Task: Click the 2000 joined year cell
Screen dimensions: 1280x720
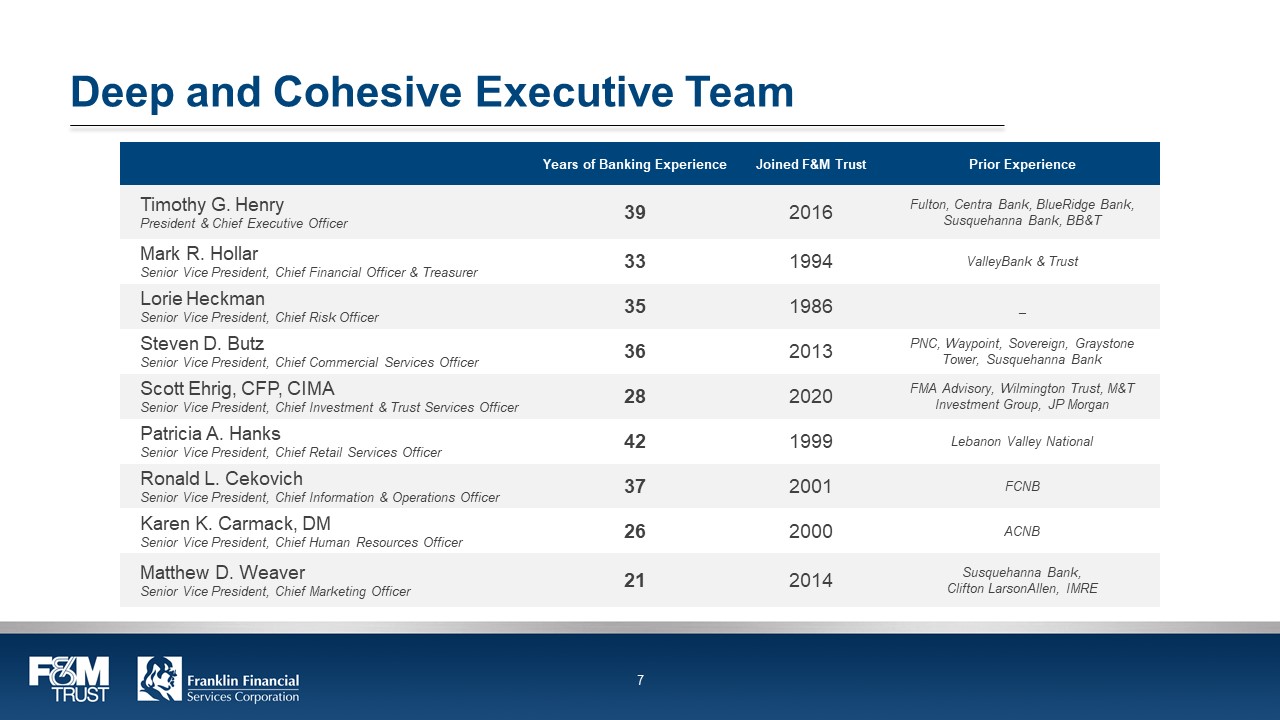Action: [811, 531]
